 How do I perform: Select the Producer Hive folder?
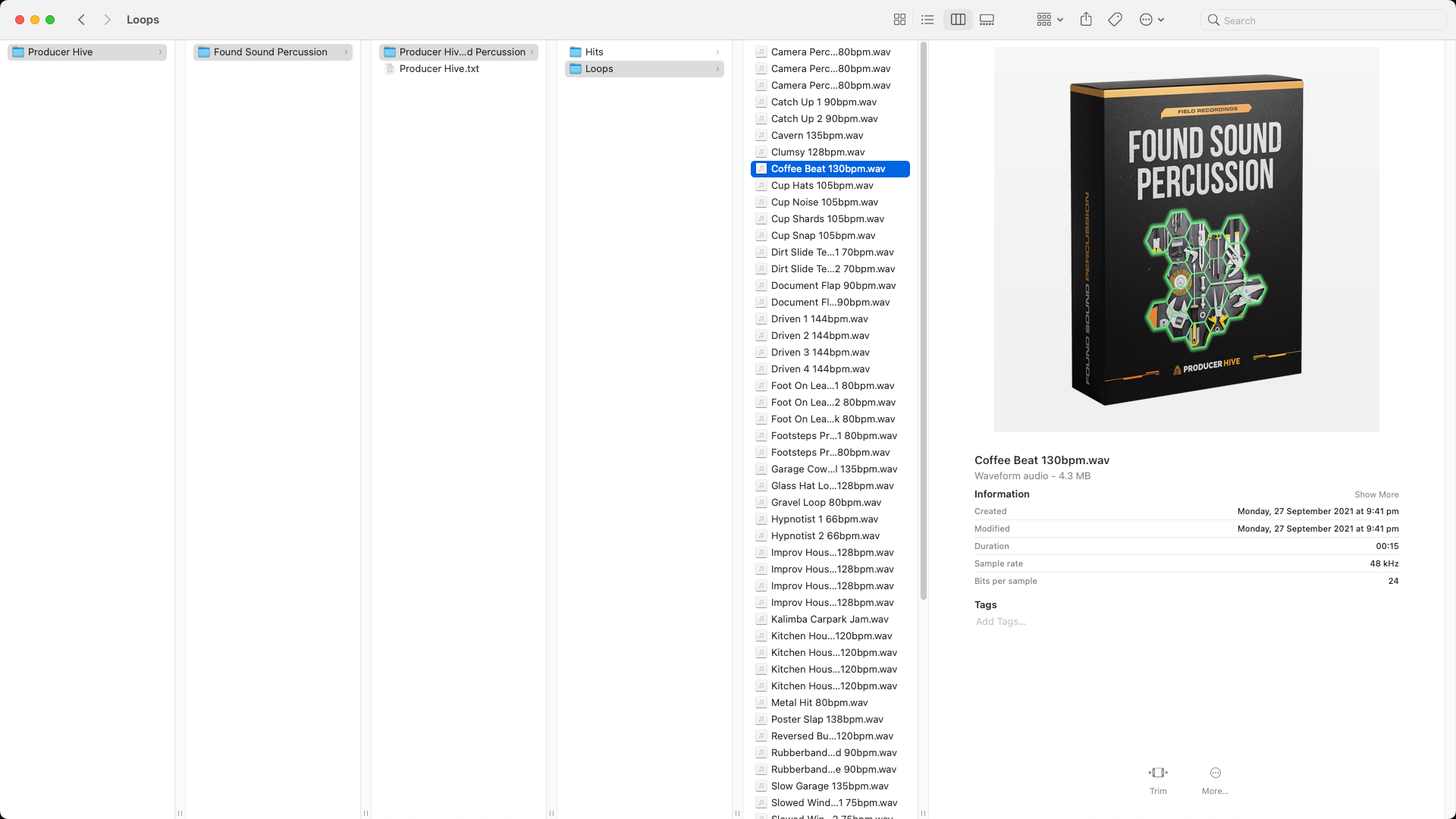87,52
